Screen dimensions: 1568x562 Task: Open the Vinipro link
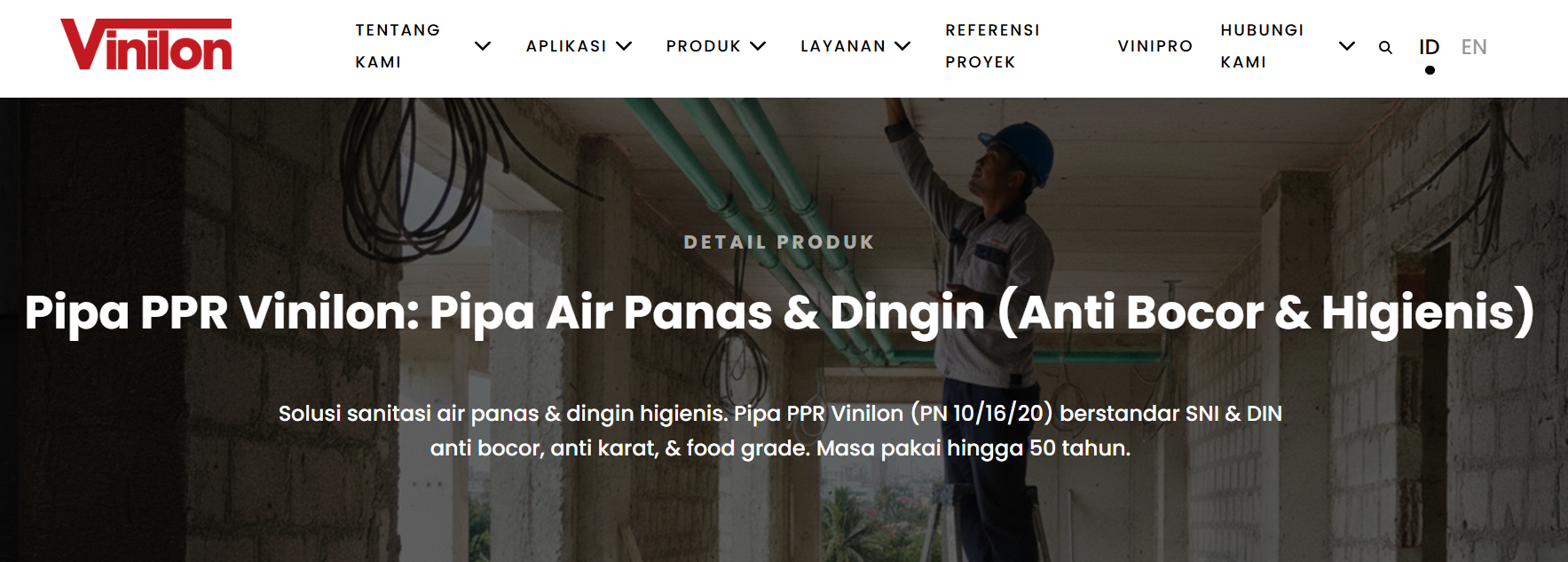coord(1154,46)
